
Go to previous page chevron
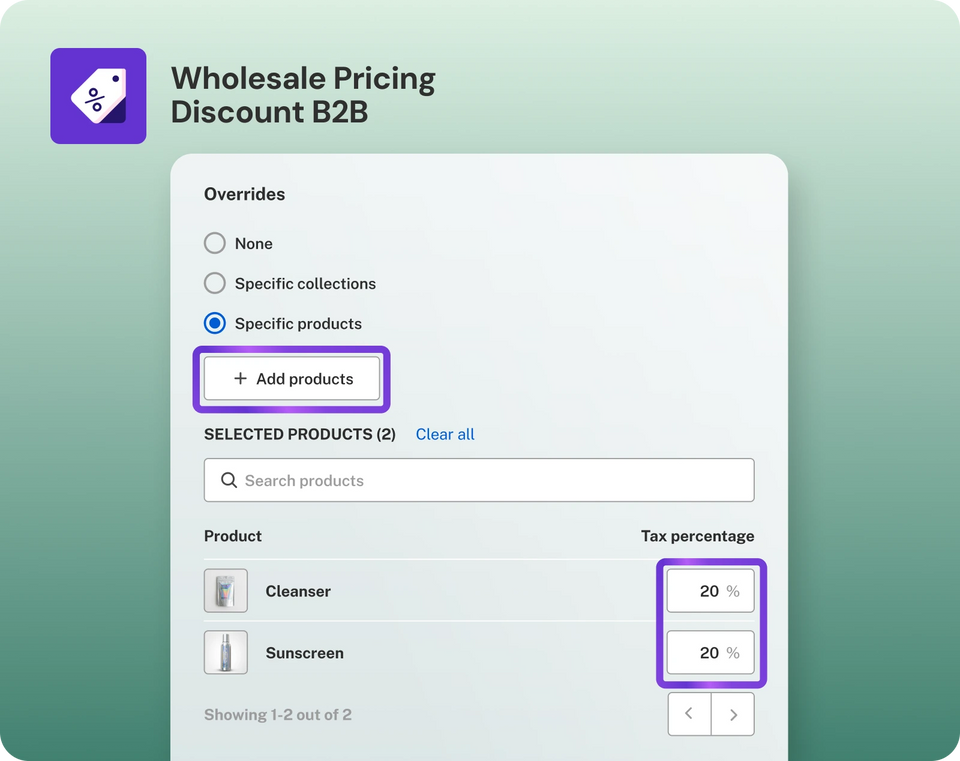pos(689,714)
